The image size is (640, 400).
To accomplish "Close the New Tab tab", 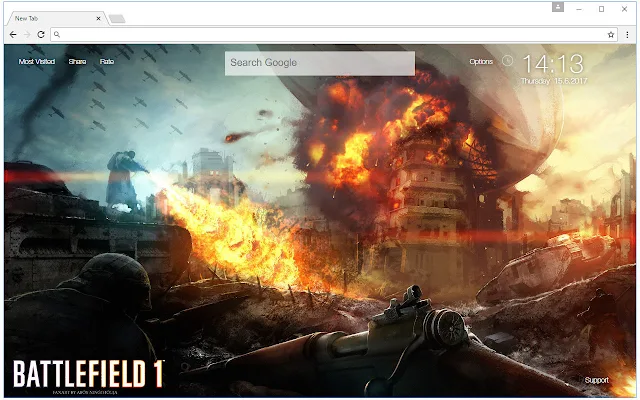I will click(98, 18).
